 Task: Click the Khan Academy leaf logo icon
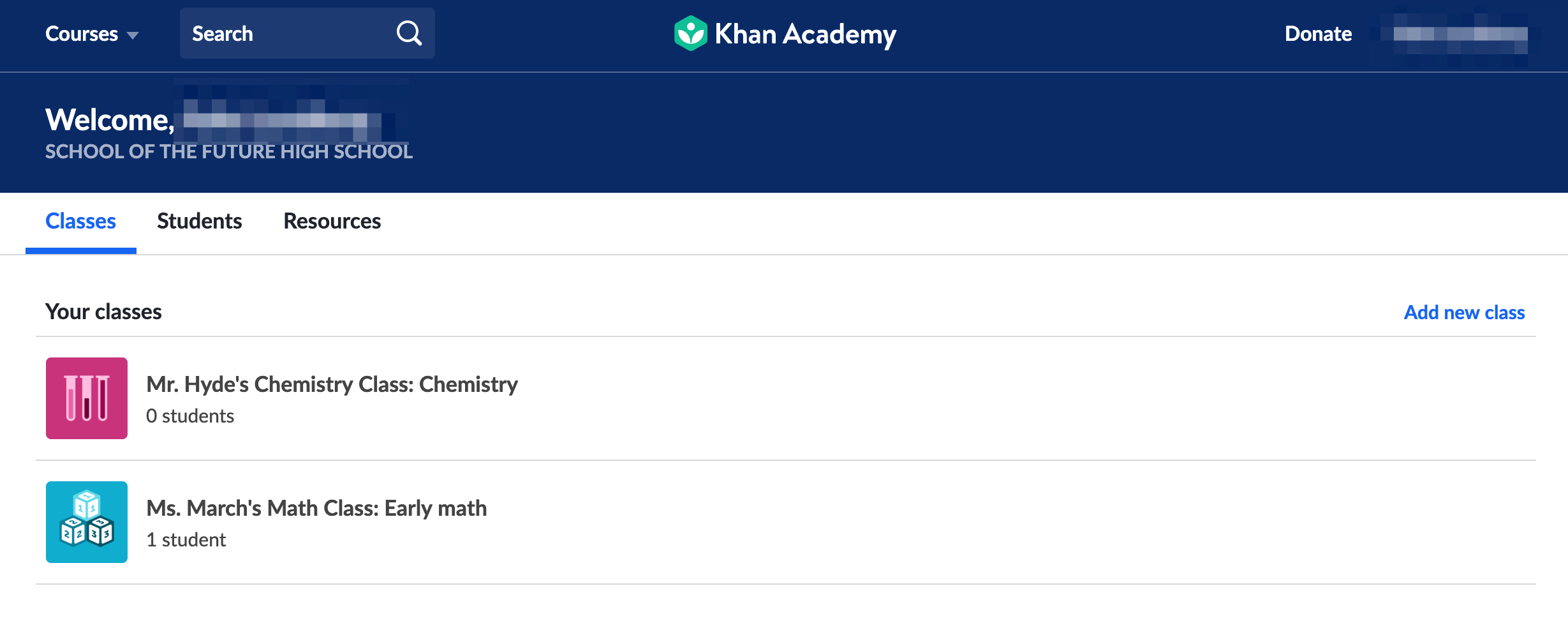click(x=691, y=33)
